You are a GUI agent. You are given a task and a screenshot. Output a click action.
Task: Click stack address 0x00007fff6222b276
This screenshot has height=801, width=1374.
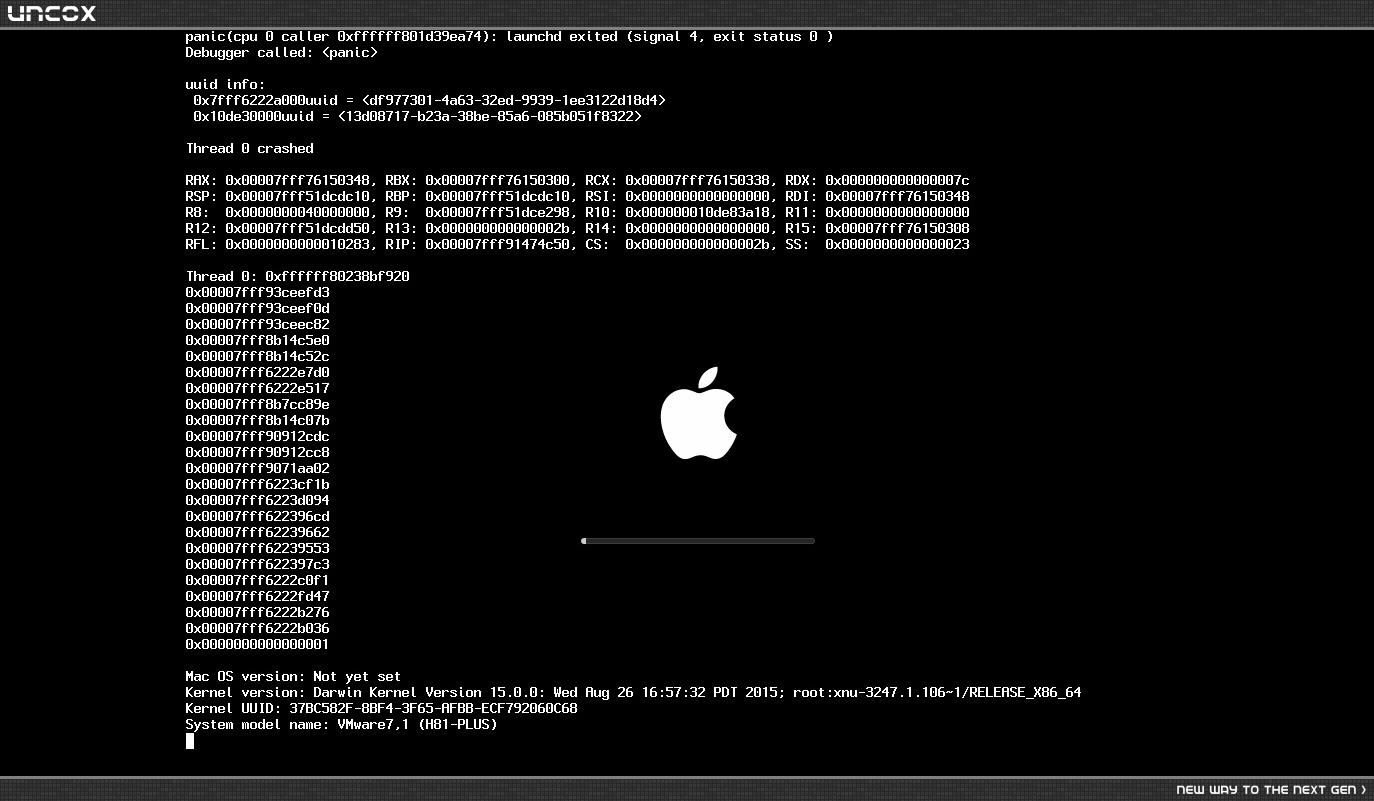click(x=258, y=613)
